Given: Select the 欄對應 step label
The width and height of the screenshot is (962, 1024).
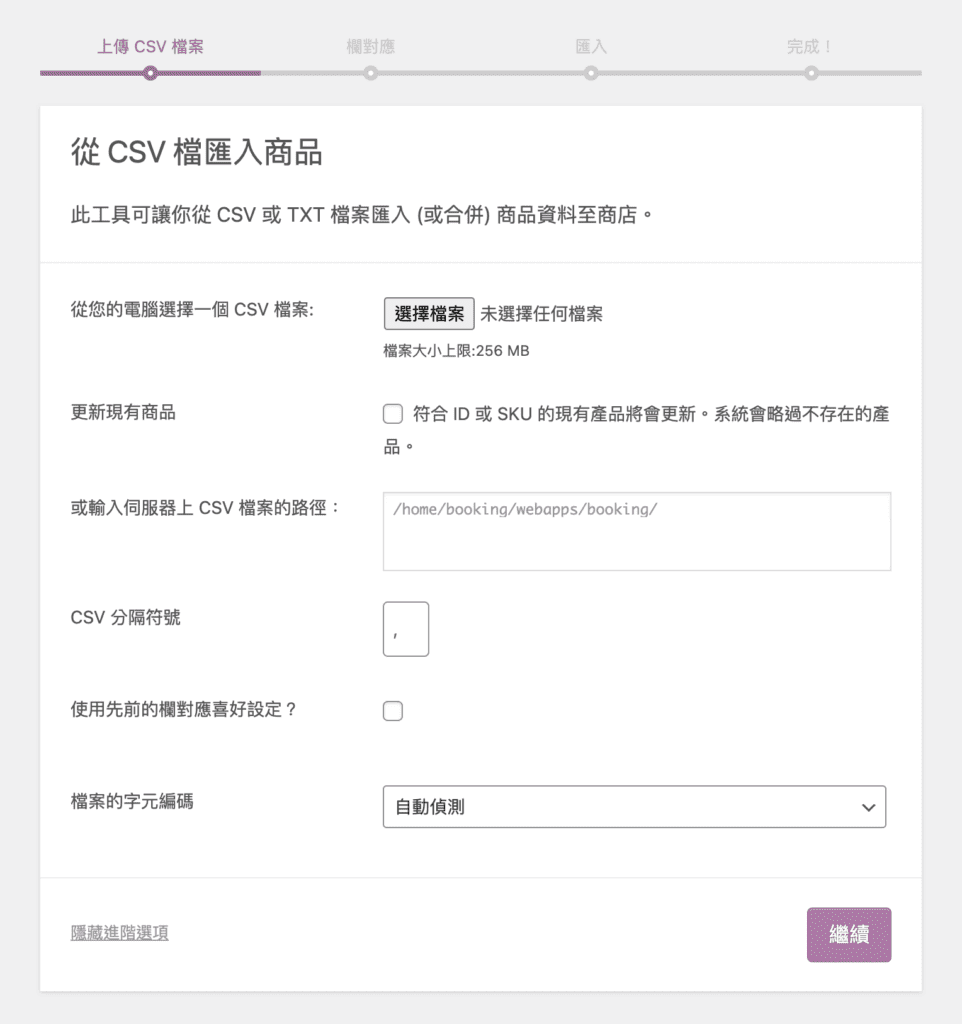Looking at the screenshot, I should pyautogui.click(x=370, y=45).
